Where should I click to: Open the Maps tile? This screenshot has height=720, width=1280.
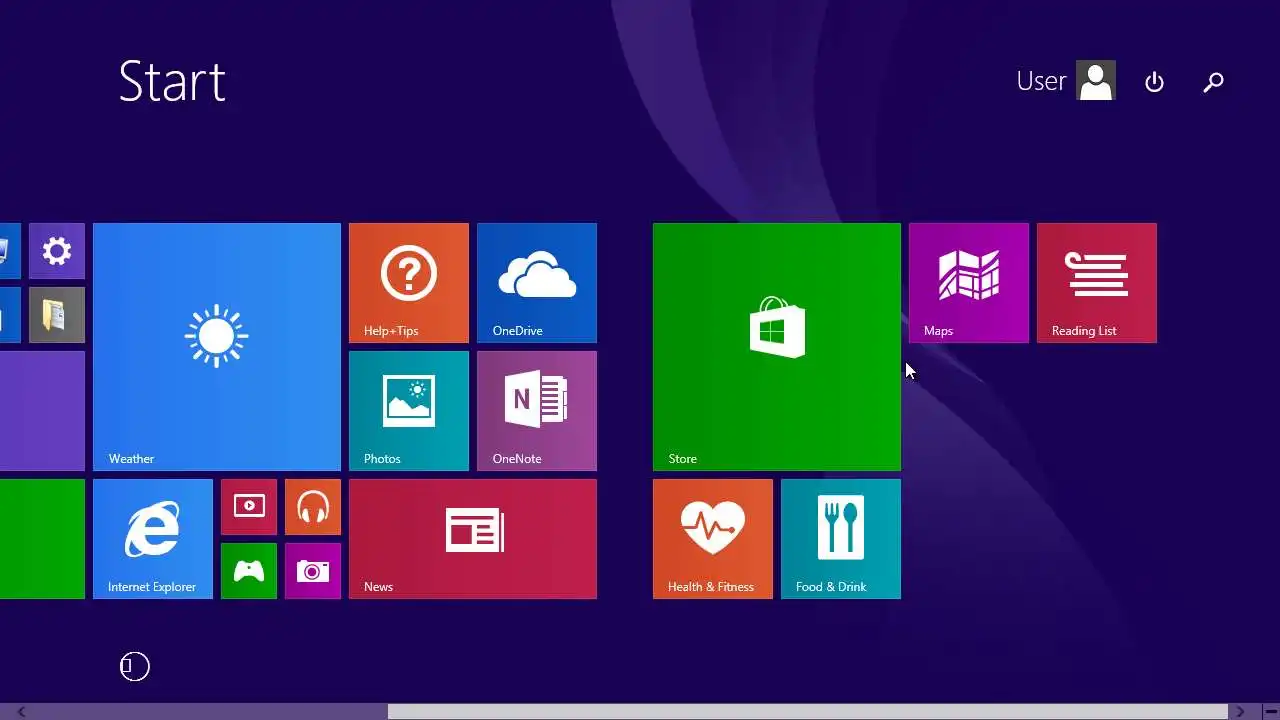pos(969,283)
